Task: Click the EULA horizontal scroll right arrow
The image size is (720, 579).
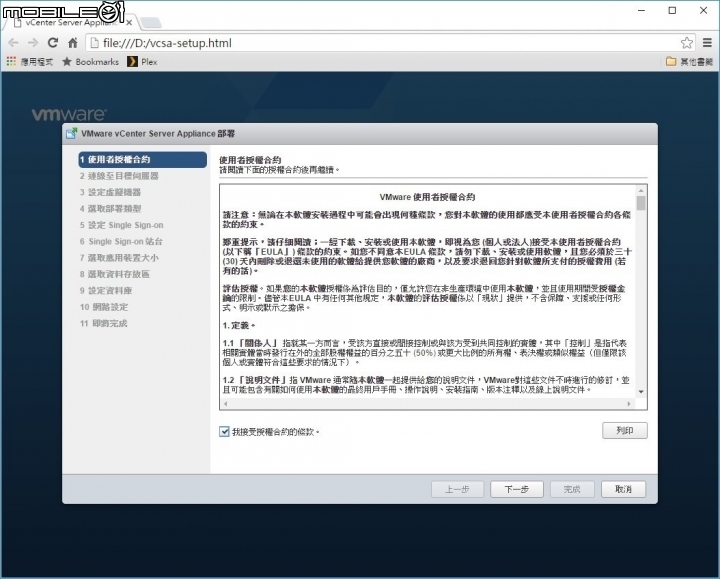Action: tap(629, 404)
